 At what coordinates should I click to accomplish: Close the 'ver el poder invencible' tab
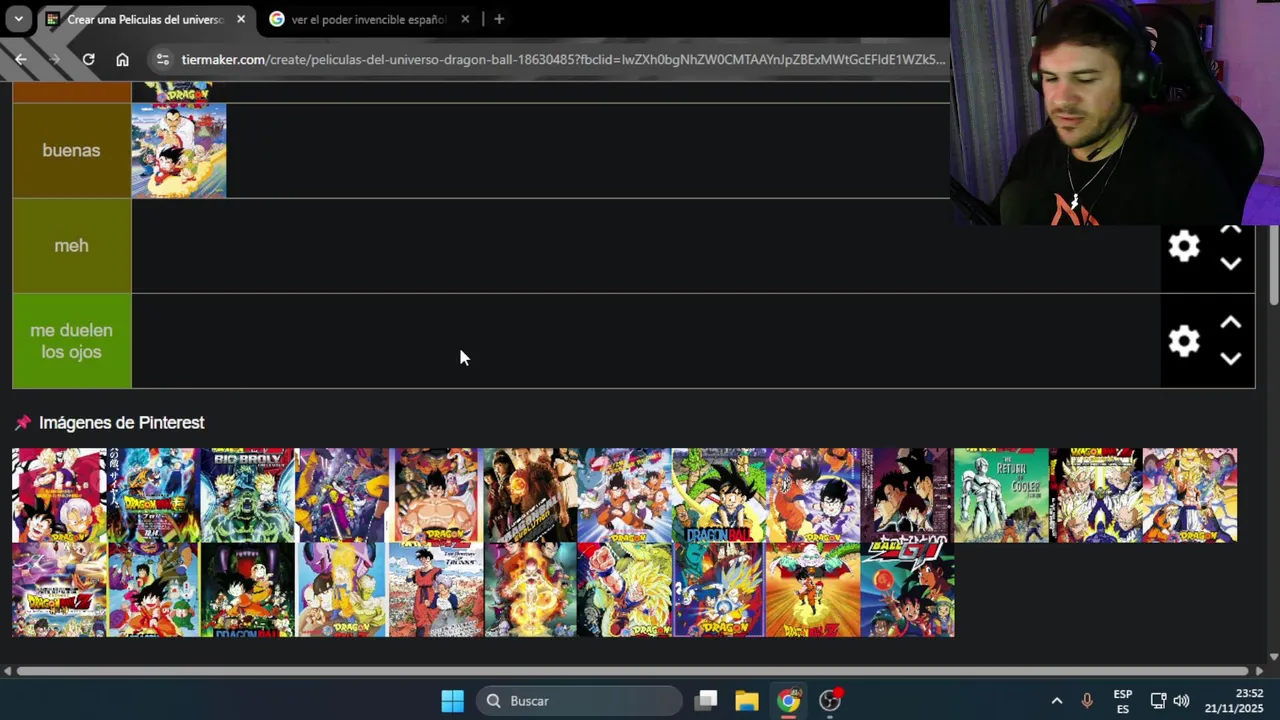tap(465, 19)
